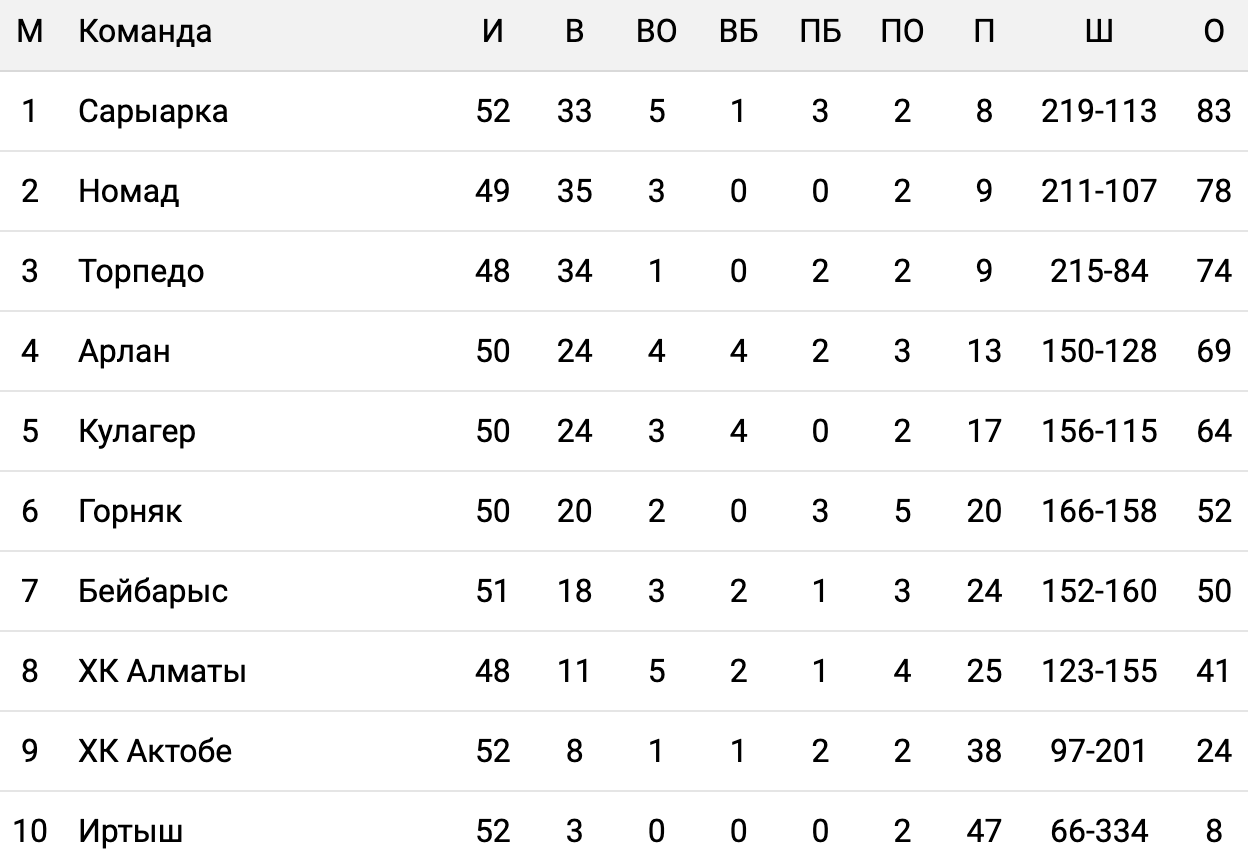Select the ПБ column header

(x=820, y=32)
